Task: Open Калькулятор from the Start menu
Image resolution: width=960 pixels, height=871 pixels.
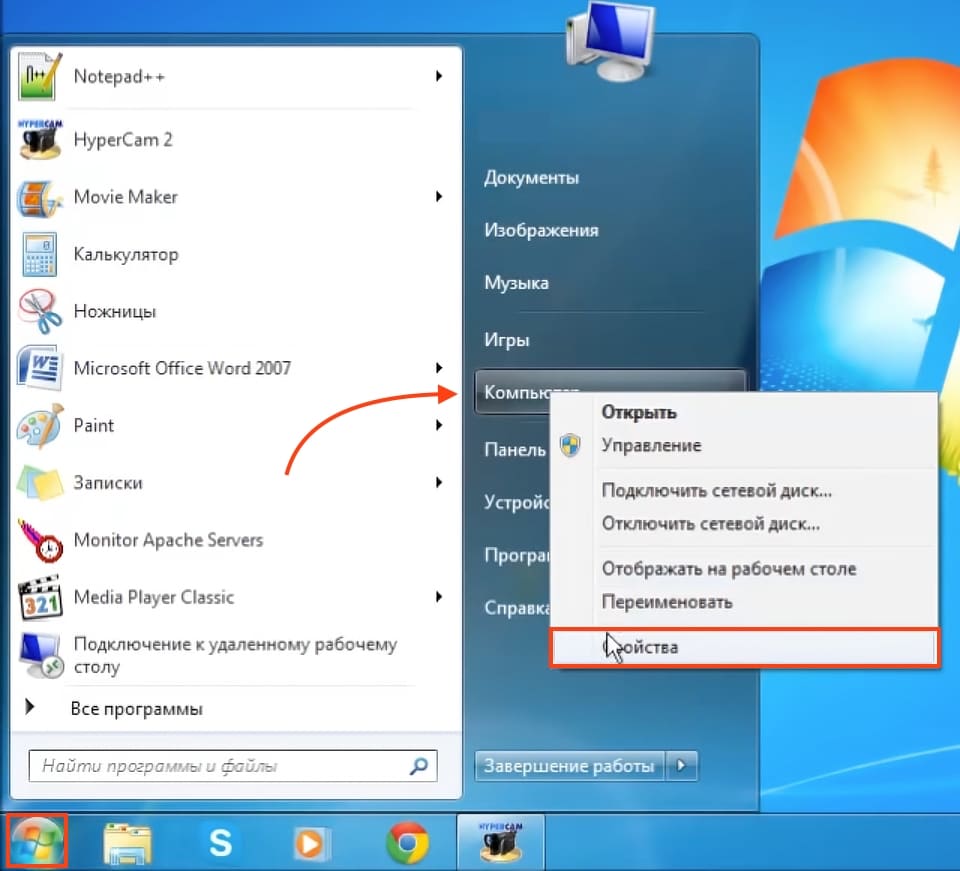Action: pyautogui.click(x=125, y=255)
